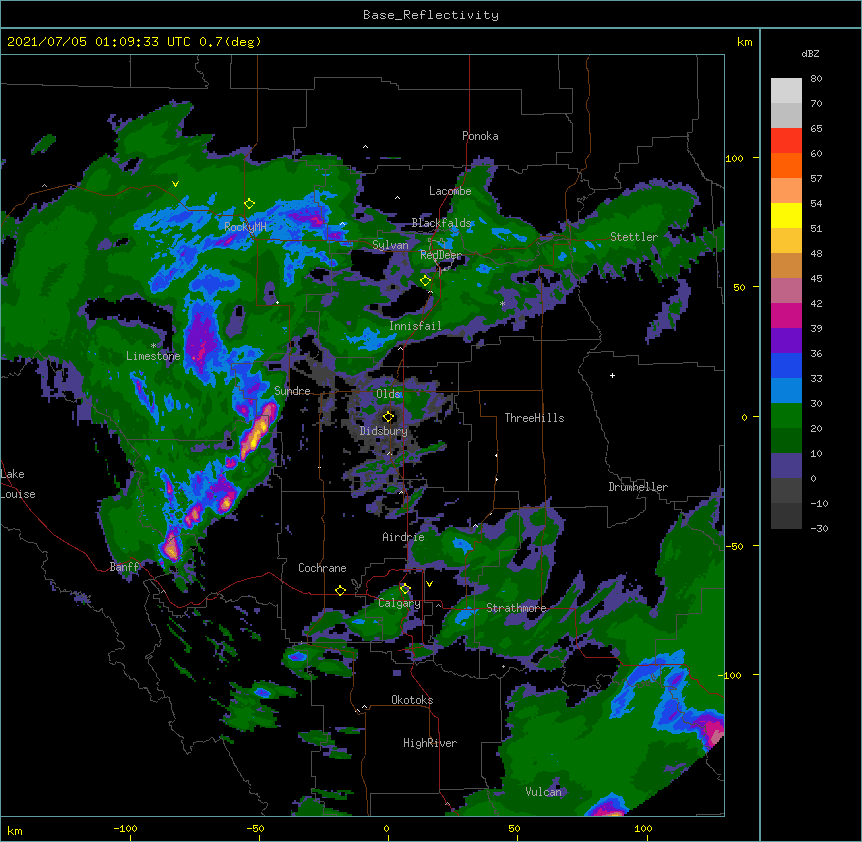862x842 pixels.
Task: Click the Drumheller town label
Action: 638,487
